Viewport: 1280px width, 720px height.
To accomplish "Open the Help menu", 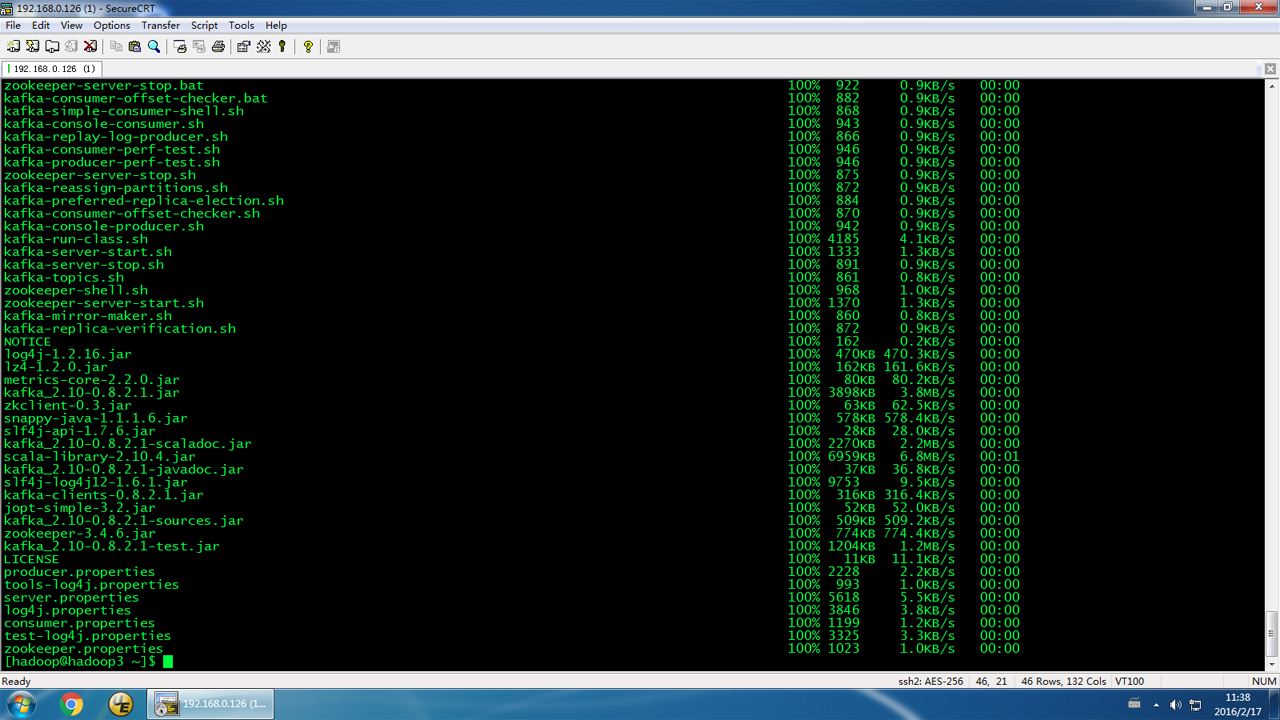I will pos(277,25).
